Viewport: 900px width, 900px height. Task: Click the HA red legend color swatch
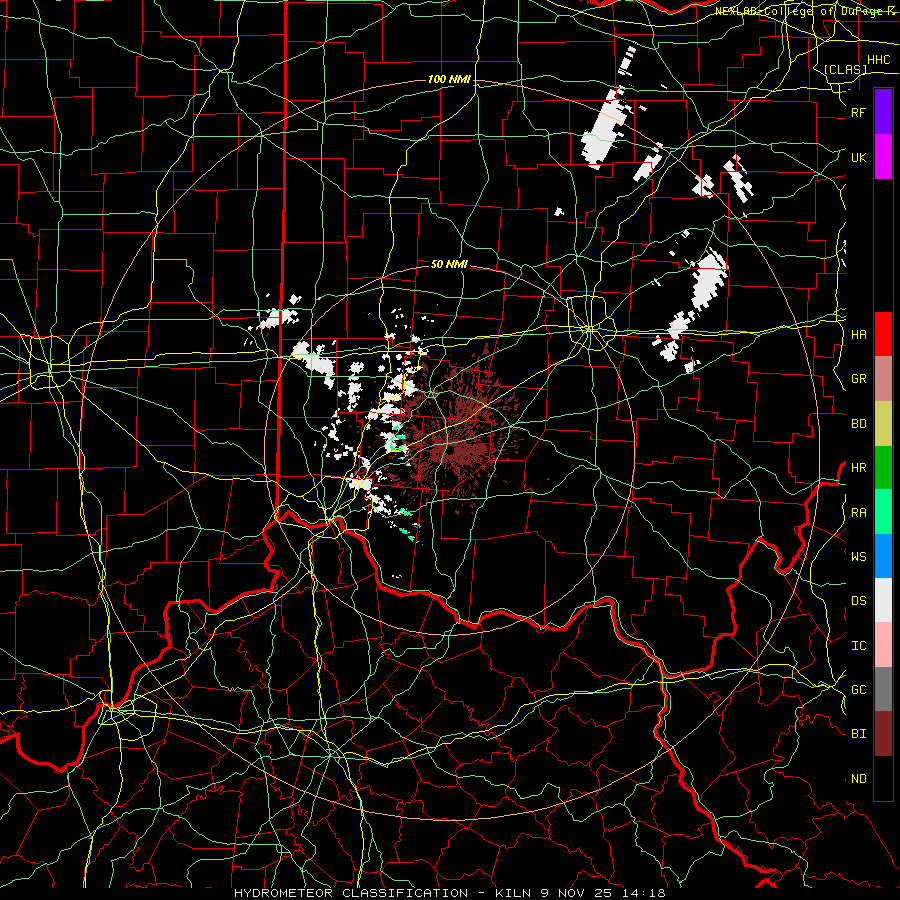pyautogui.click(x=883, y=334)
